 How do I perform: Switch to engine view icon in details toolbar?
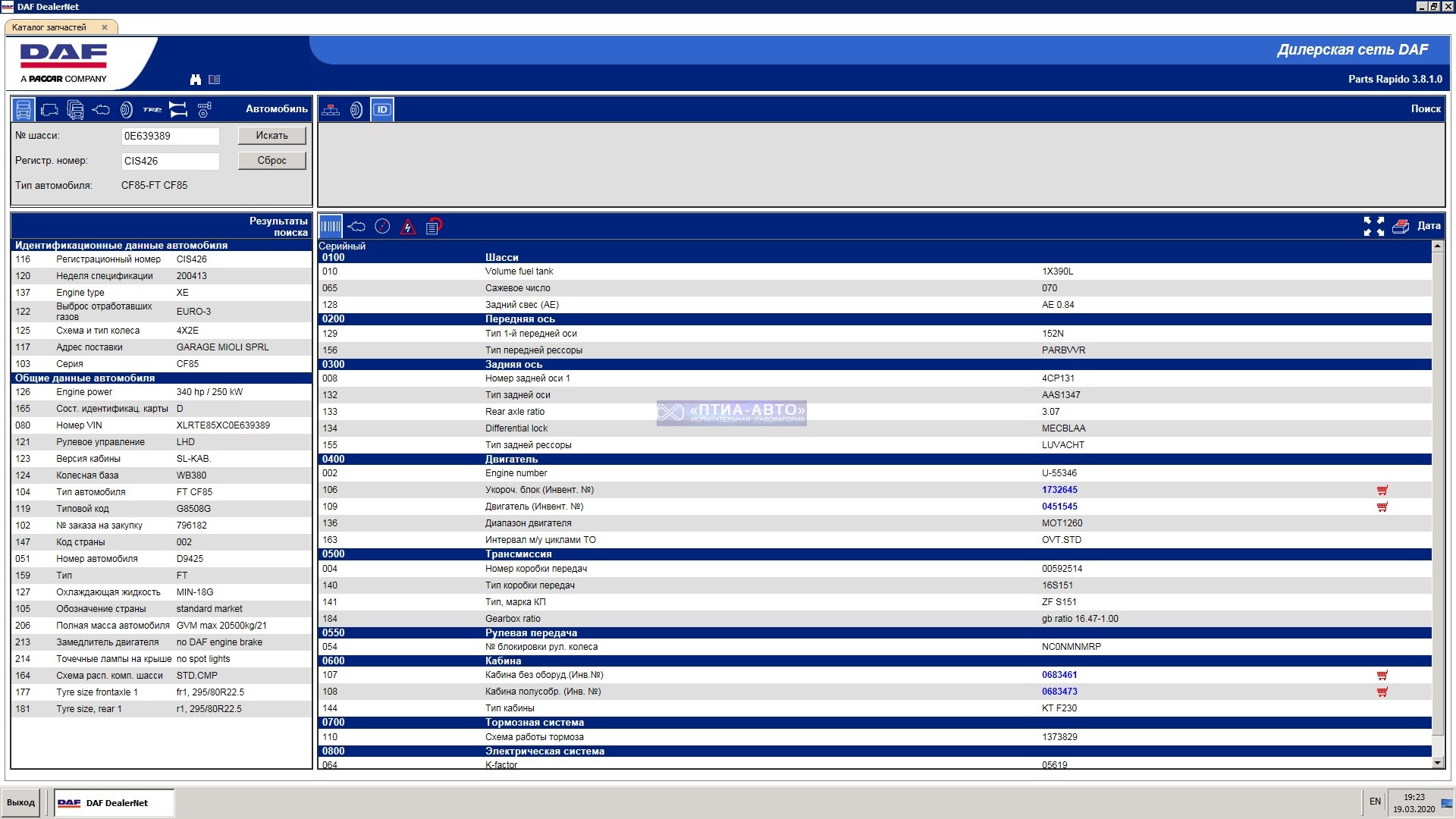tap(356, 226)
